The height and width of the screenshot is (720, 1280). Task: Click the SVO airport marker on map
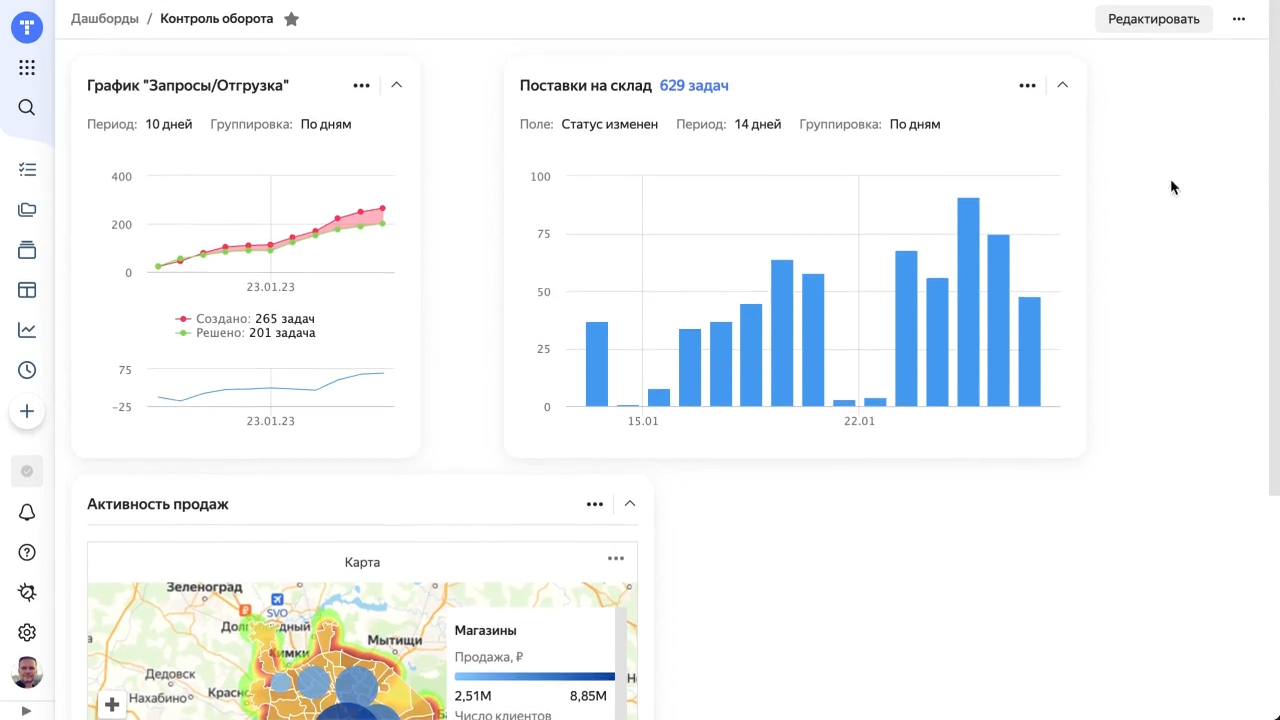pos(277,605)
